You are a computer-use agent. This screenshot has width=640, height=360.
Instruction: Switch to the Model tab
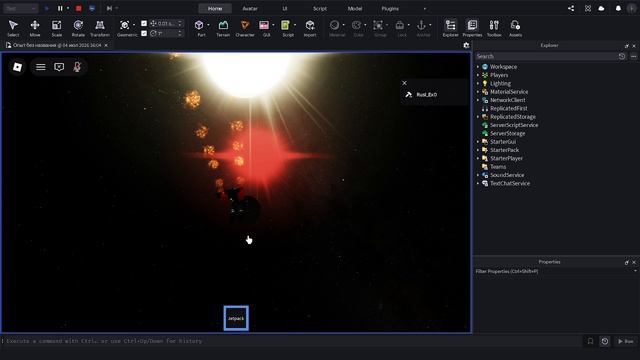[x=355, y=8]
